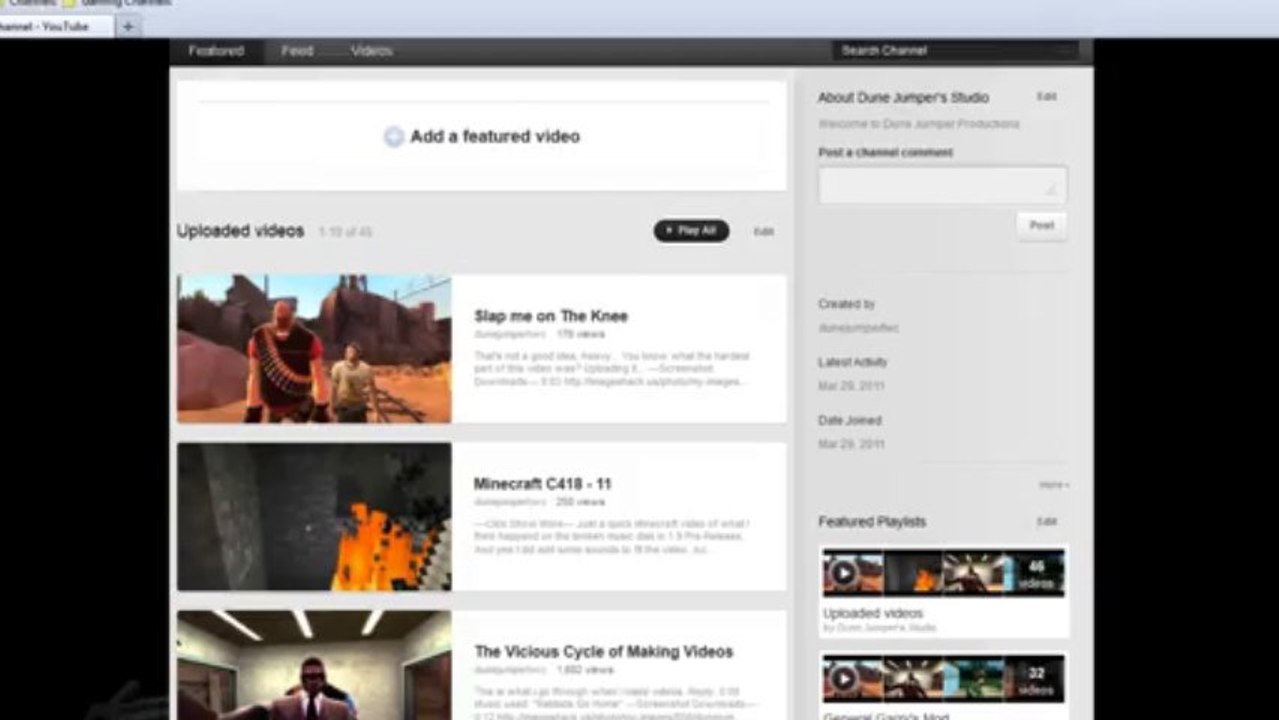This screenshot has height=720, width=1279.
Task: Click the plus icon beside Add a featured video
Action: pos(394,137)
